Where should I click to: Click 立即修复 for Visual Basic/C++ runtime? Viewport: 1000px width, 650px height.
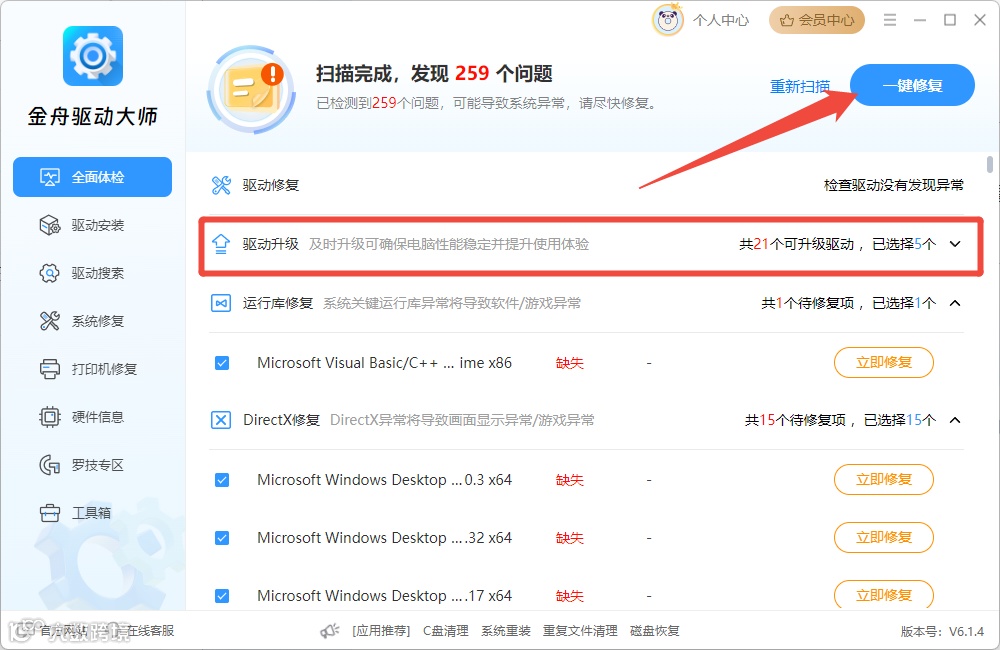coord(883,362)
